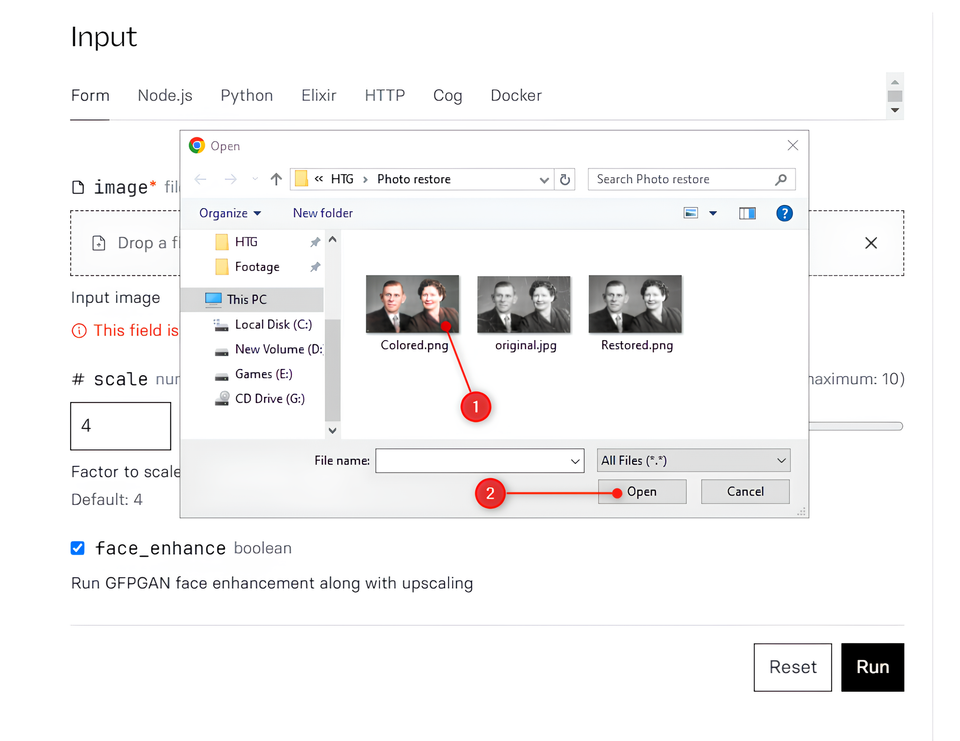960x741 pixels.
Task: Expand the address bar path dropdown
Action: [544, 179]
